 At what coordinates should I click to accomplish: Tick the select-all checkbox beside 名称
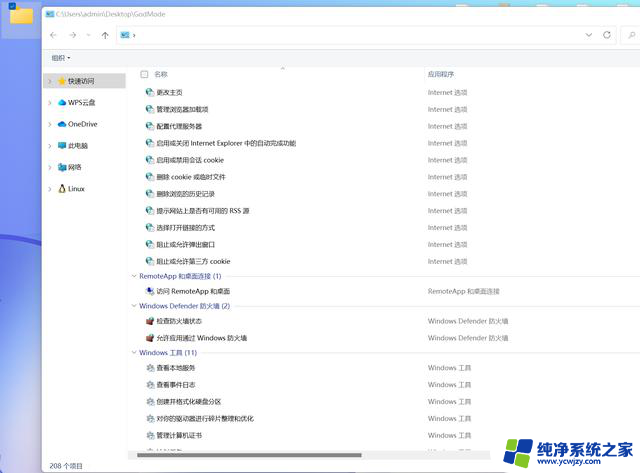[144, 74]
